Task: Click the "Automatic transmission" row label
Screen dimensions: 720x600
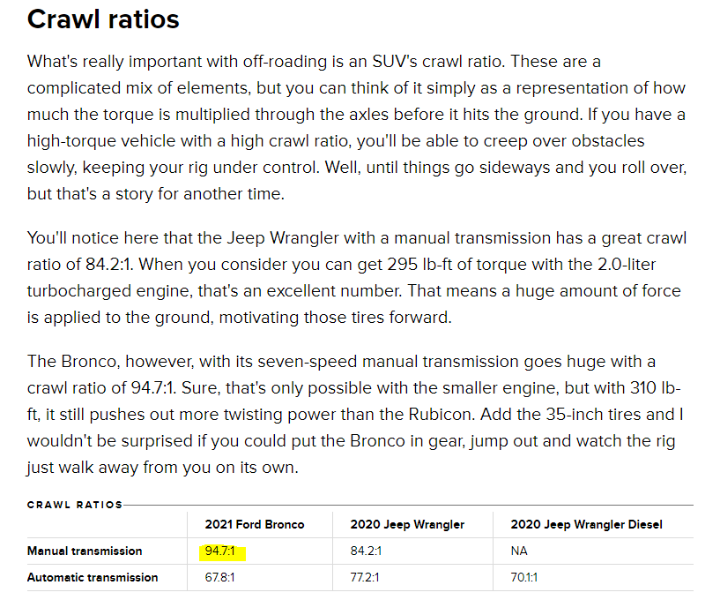Action: (92, 577)
